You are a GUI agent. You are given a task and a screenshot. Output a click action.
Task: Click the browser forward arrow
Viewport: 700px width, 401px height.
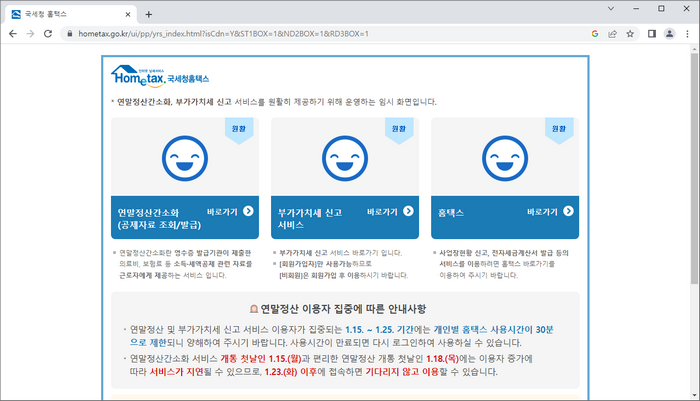click(x=30, y=34)
